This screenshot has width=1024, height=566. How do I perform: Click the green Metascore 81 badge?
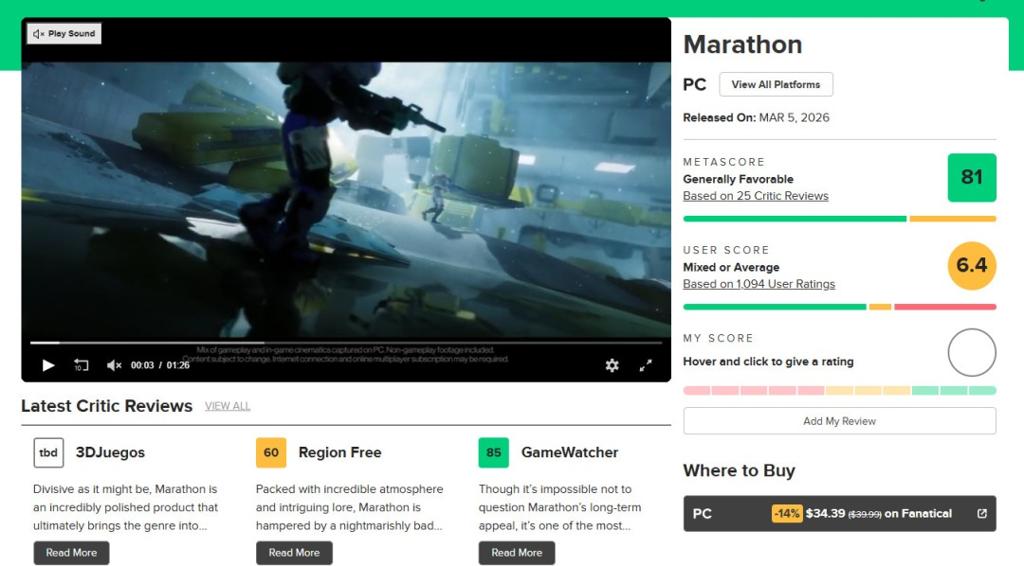(971, 178)
